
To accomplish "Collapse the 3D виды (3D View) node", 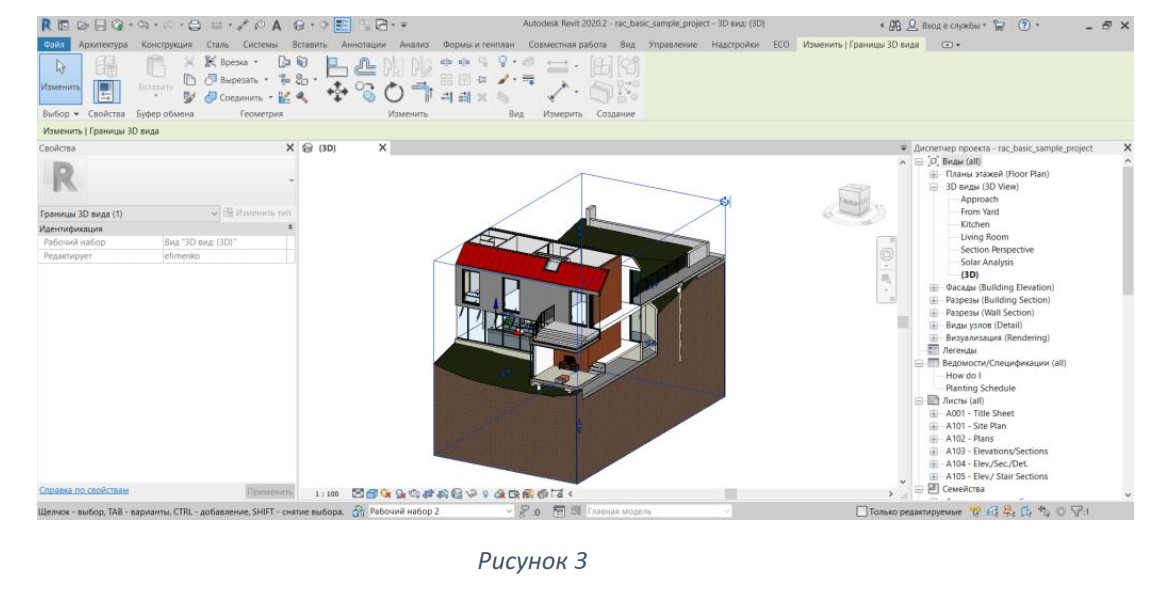I will [x=934, y=187].
